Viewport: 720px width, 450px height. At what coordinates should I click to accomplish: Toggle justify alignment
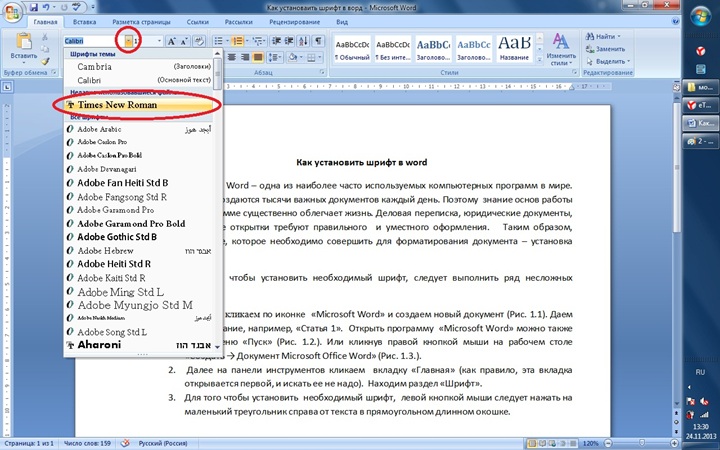click(x=258, y=57)
